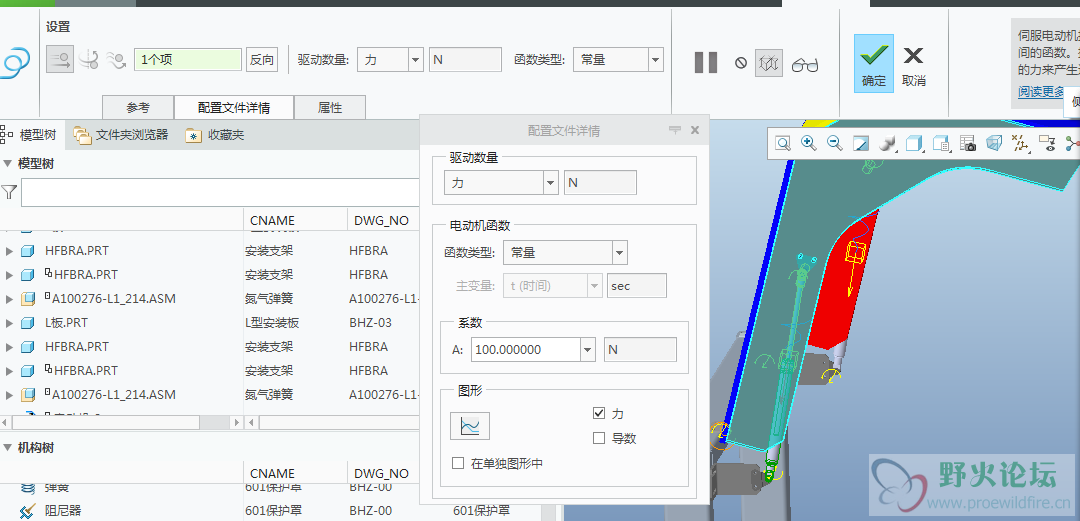
Task: Repaint the graphics window
Action: tap(861, 143)
